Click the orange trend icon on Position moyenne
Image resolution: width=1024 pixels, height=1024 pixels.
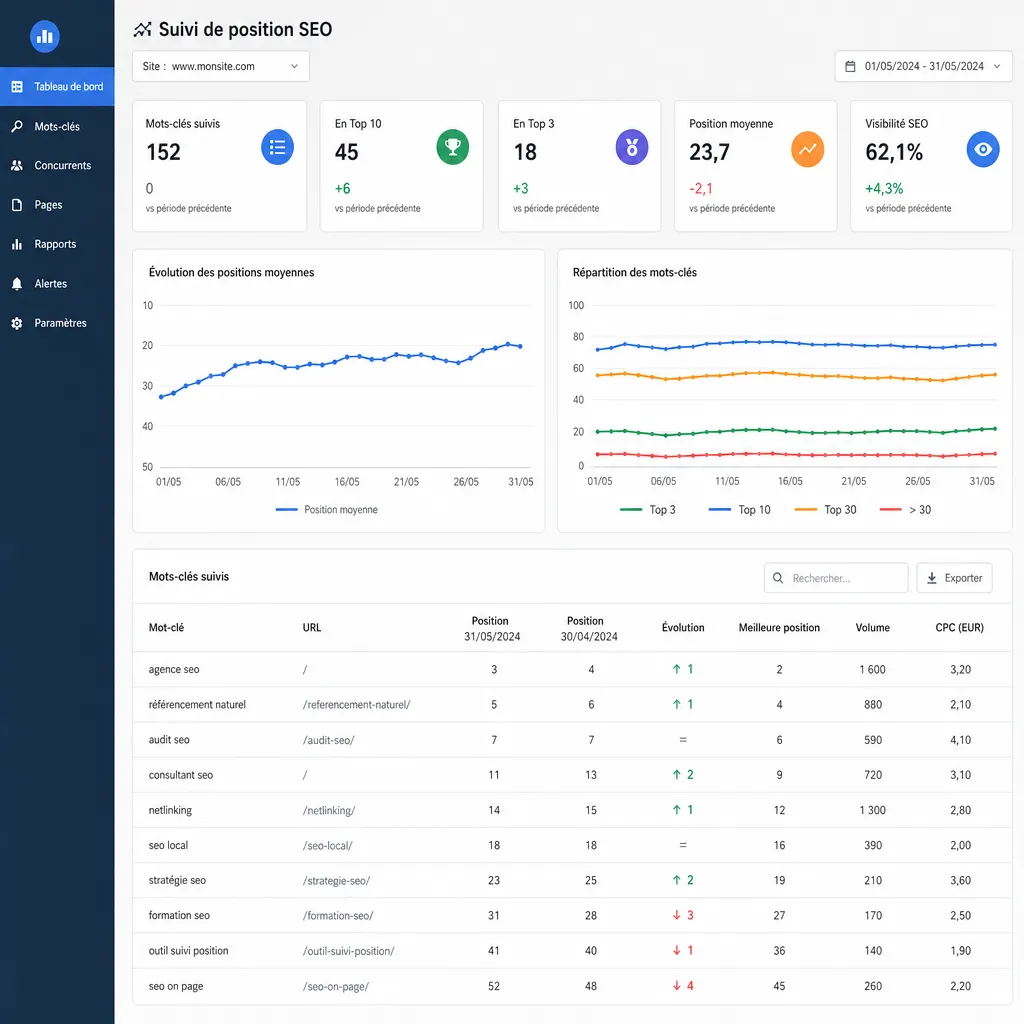coord(807,149)
